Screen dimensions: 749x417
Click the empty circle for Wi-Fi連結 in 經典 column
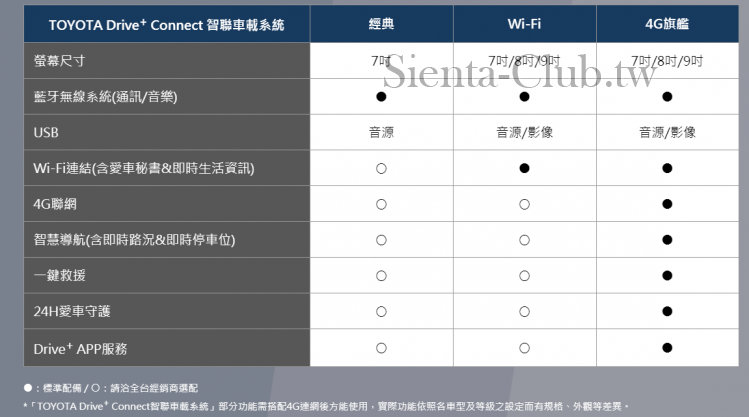coord(381,168)
